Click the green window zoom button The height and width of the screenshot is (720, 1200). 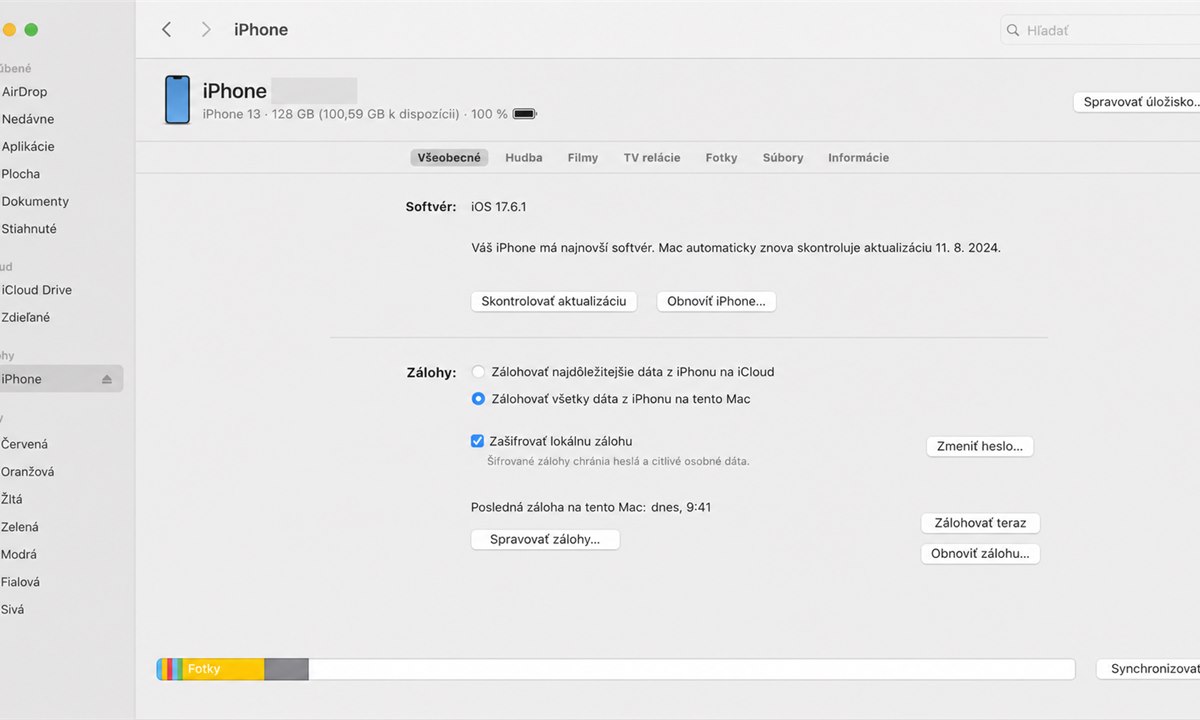[x=31, y=30]
